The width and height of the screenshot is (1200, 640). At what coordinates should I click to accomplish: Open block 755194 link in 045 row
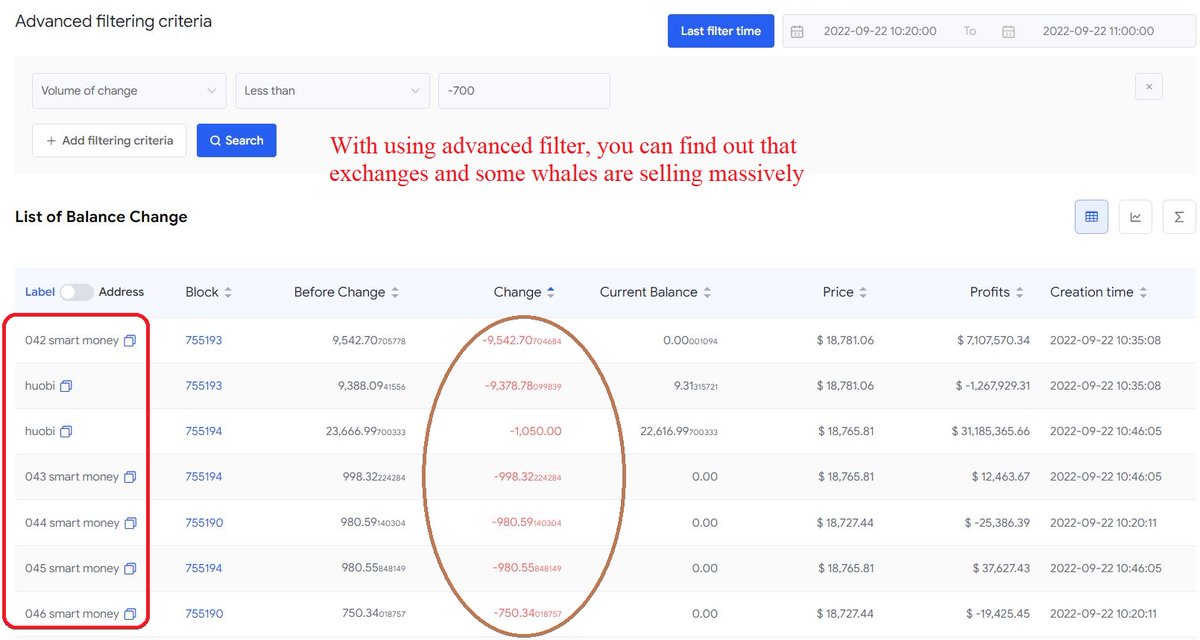pyautogui.click(x=204, y=568)
